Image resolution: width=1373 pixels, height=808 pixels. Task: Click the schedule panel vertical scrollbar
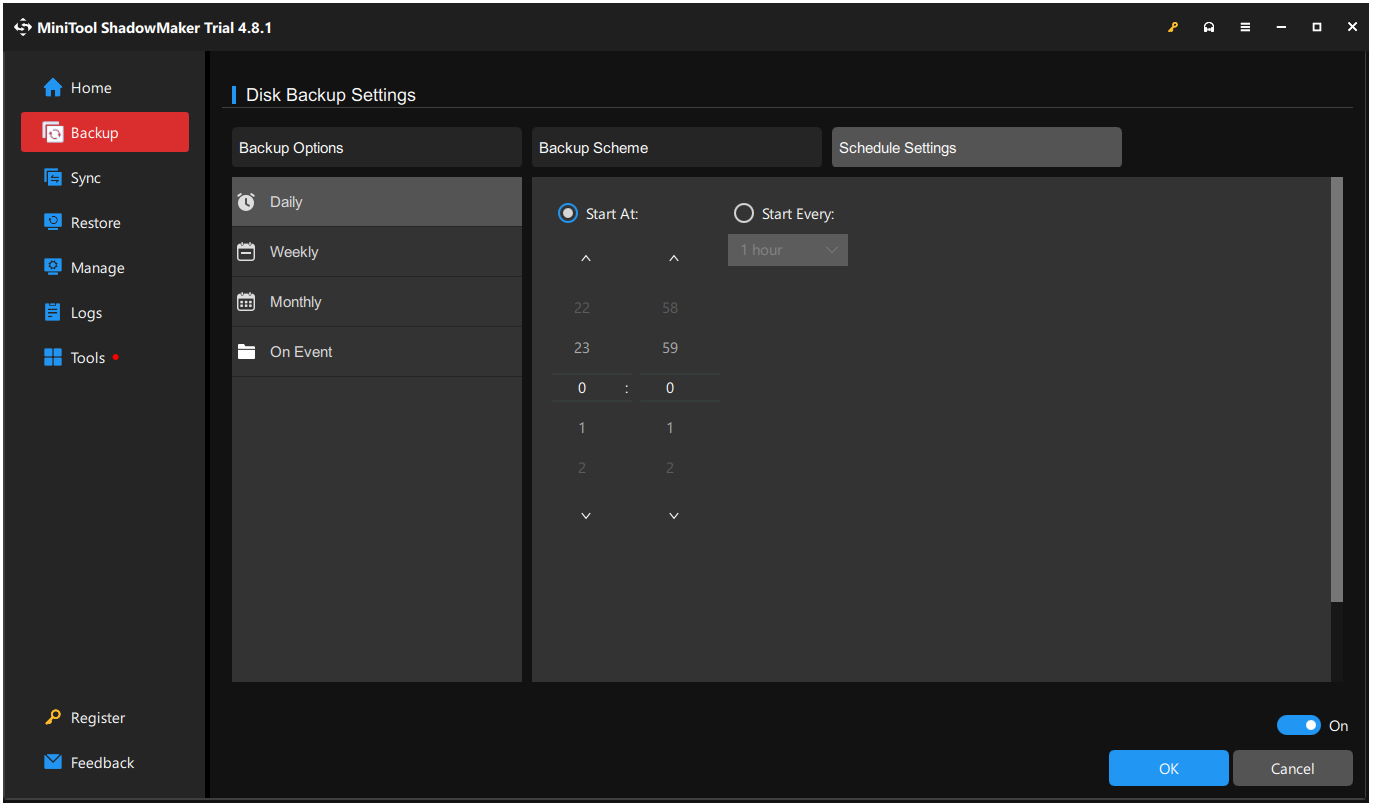point(1337,390)
